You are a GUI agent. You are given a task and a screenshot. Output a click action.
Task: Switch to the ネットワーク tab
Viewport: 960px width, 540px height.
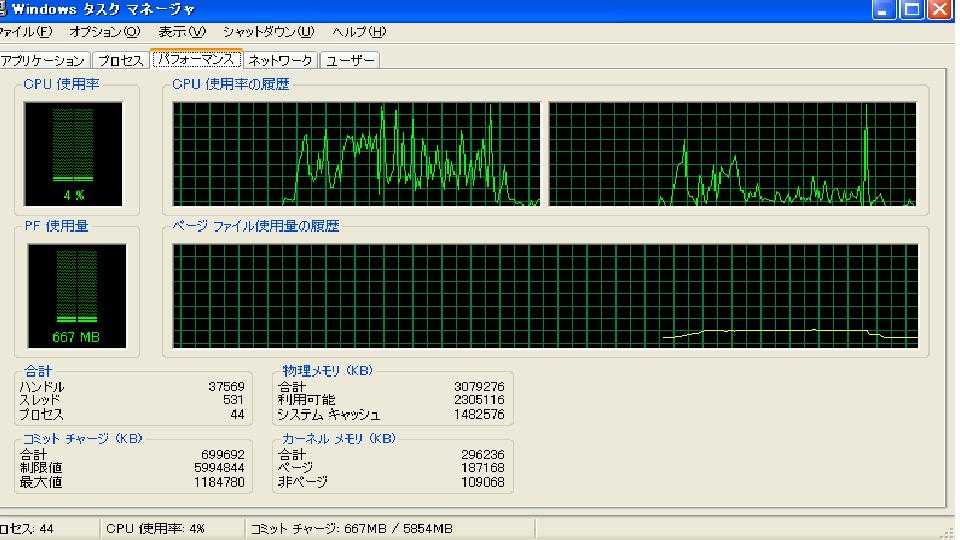click(280, 60)
